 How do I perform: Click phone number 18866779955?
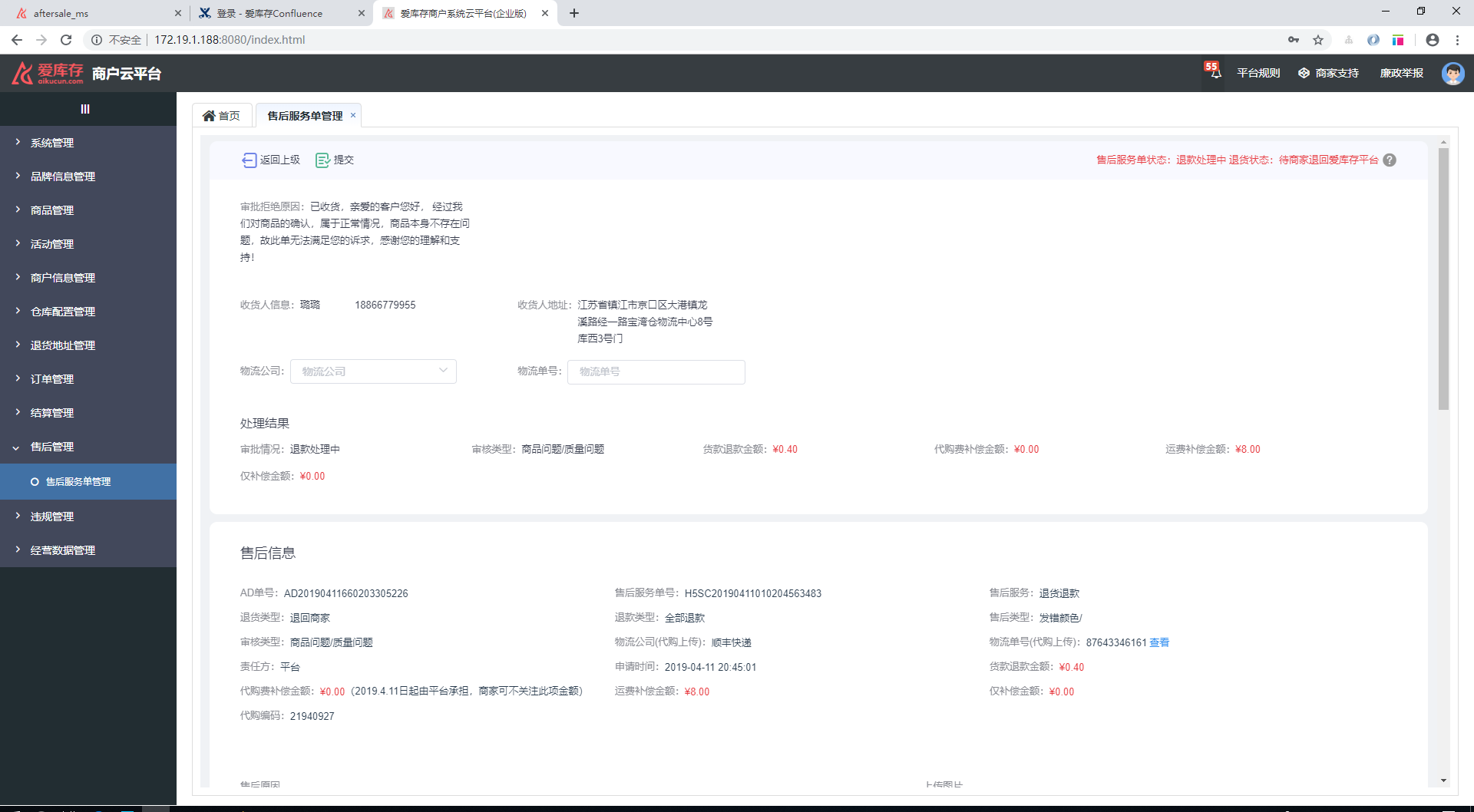click(x=385, y=305)
